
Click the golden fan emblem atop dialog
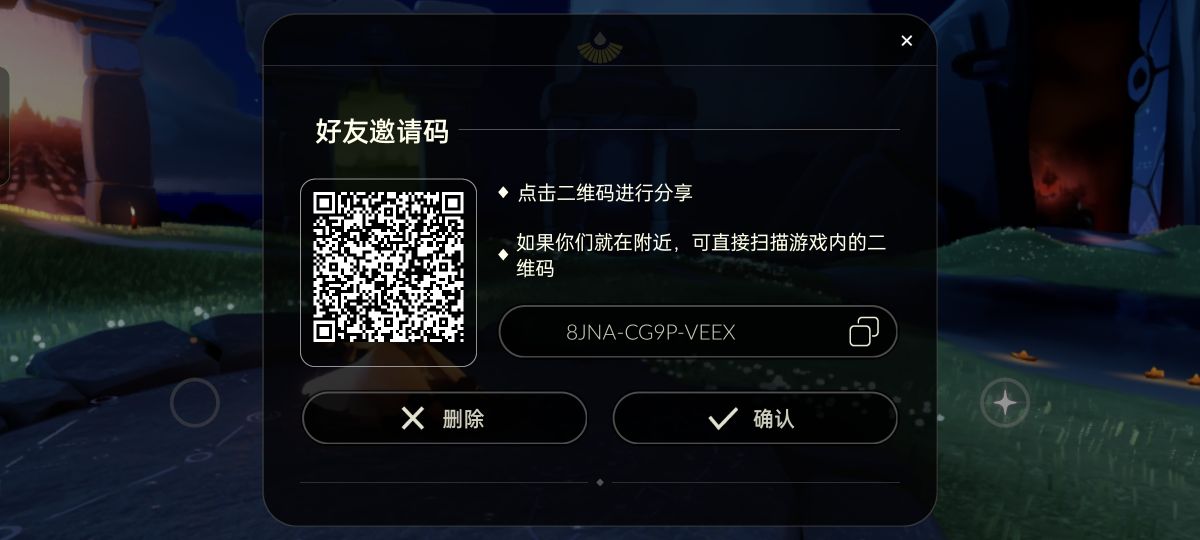600,45
